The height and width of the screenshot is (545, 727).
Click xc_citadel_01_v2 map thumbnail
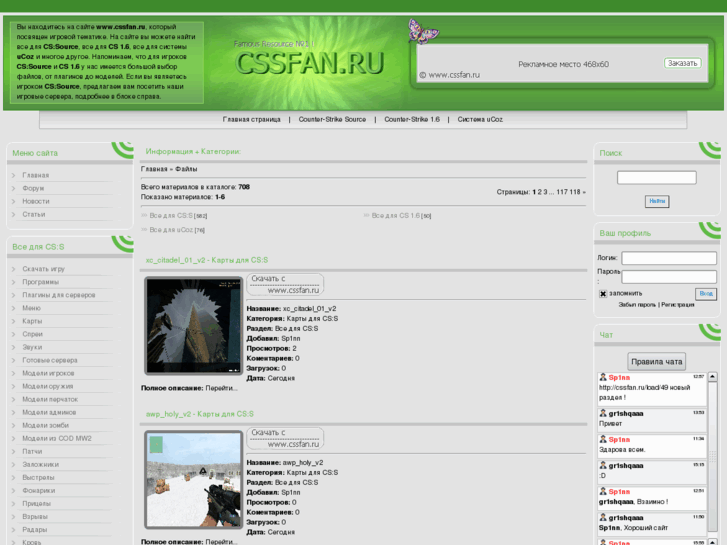[194, 326]
